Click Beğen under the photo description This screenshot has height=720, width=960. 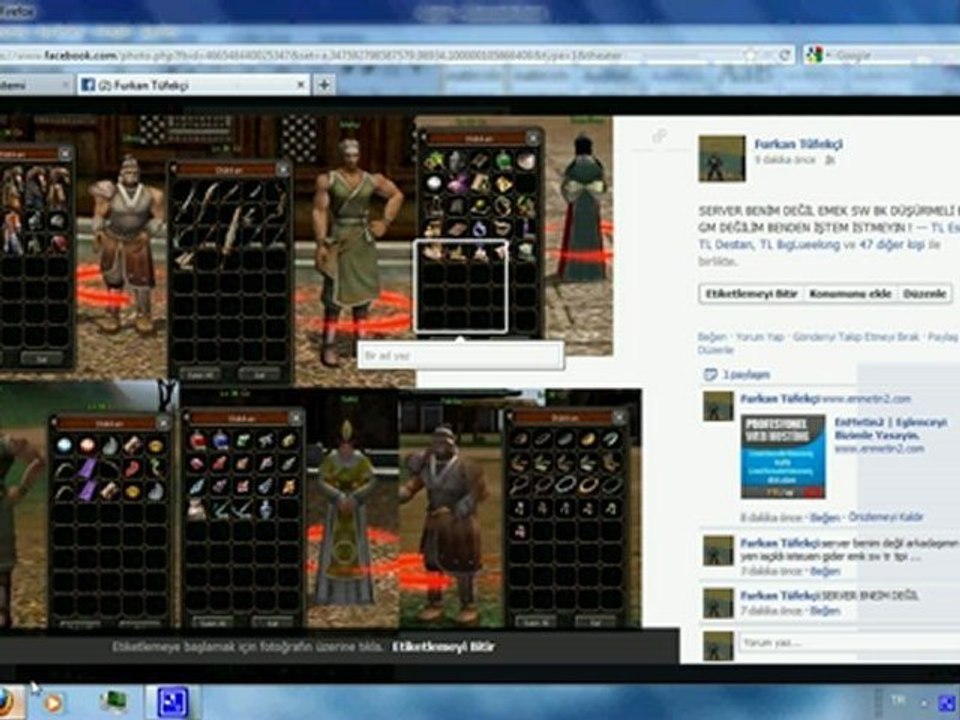click(712, 337)
